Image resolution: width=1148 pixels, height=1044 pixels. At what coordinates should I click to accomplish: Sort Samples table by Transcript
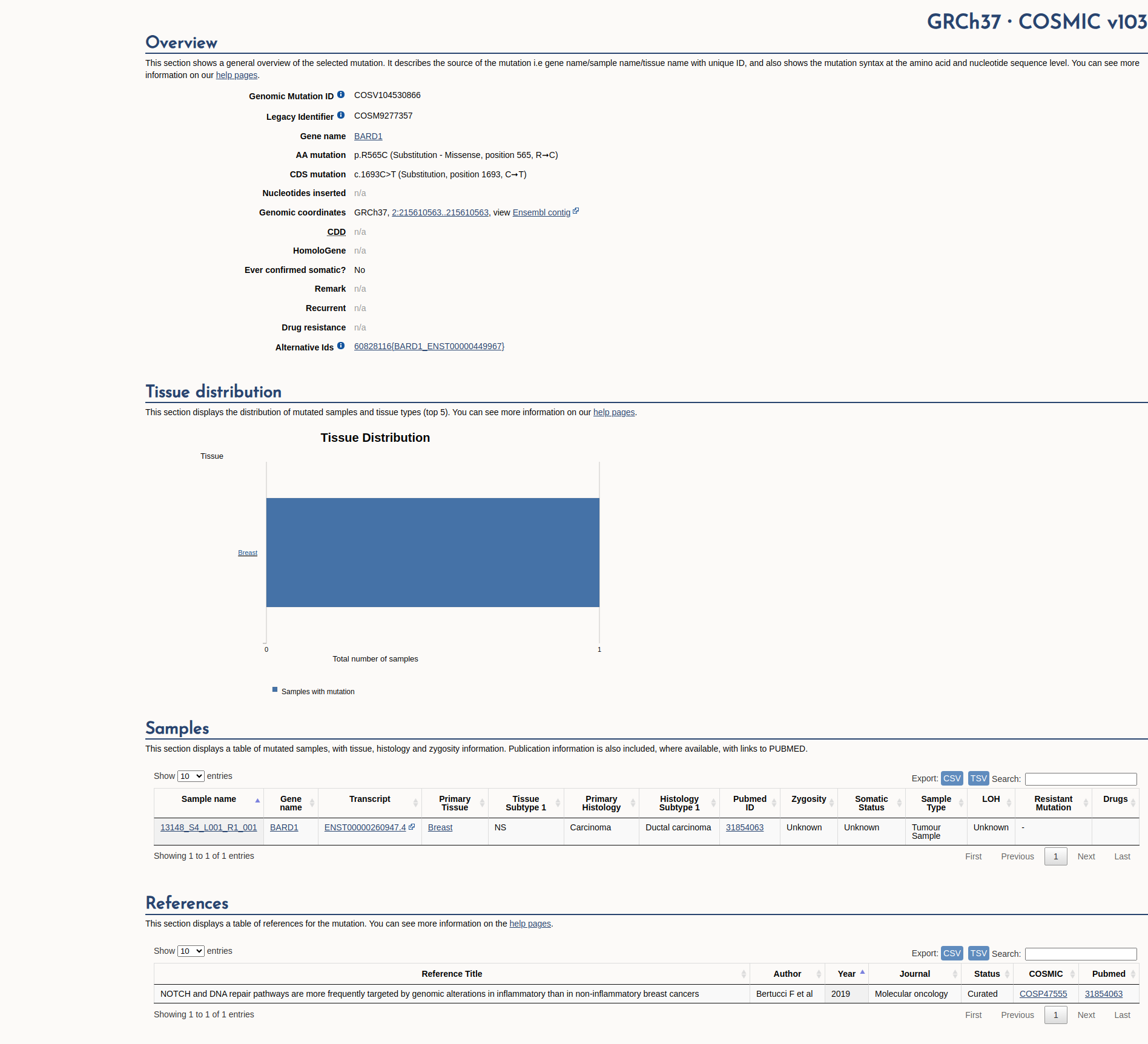369,803
